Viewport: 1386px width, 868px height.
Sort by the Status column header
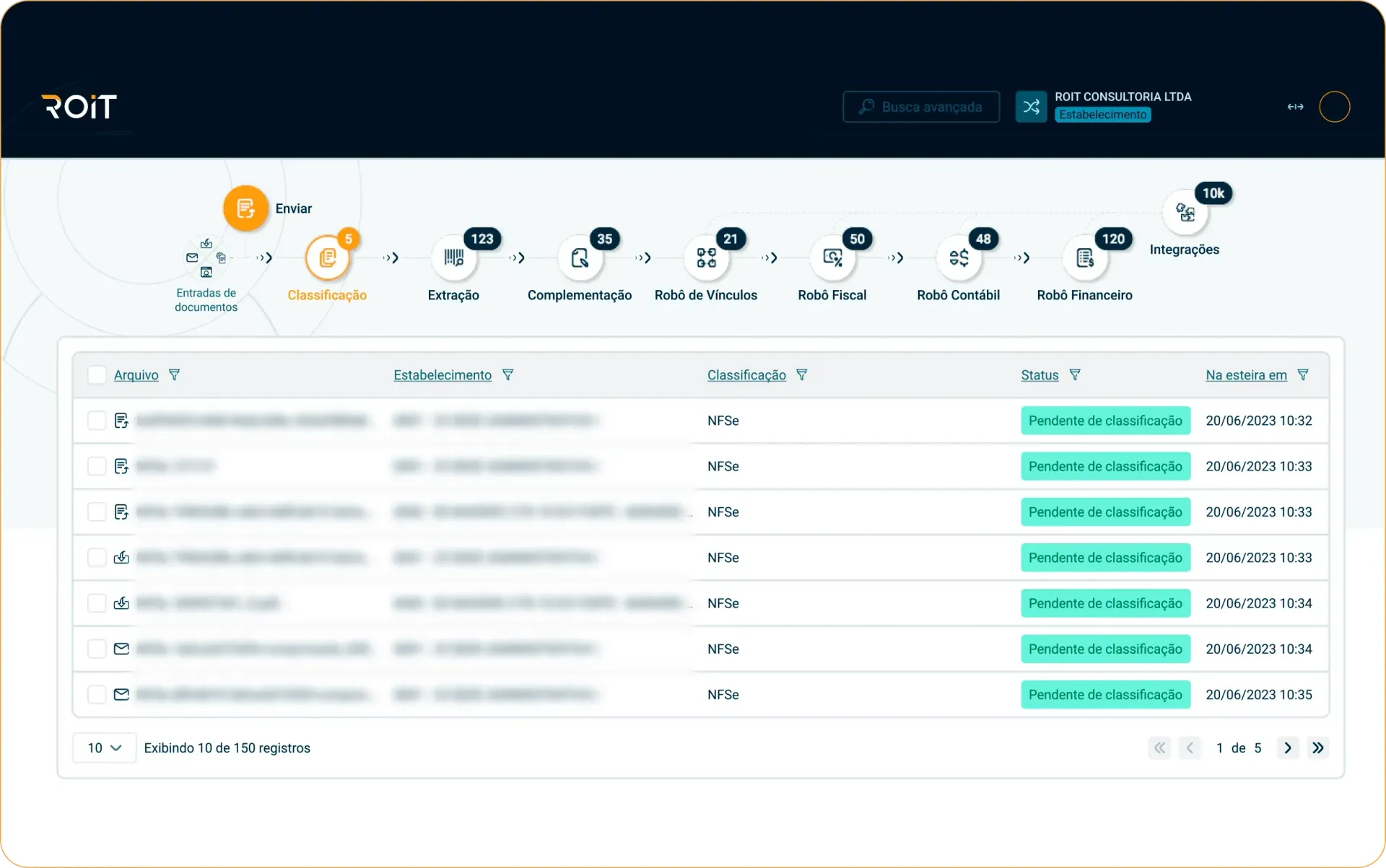1039,374
